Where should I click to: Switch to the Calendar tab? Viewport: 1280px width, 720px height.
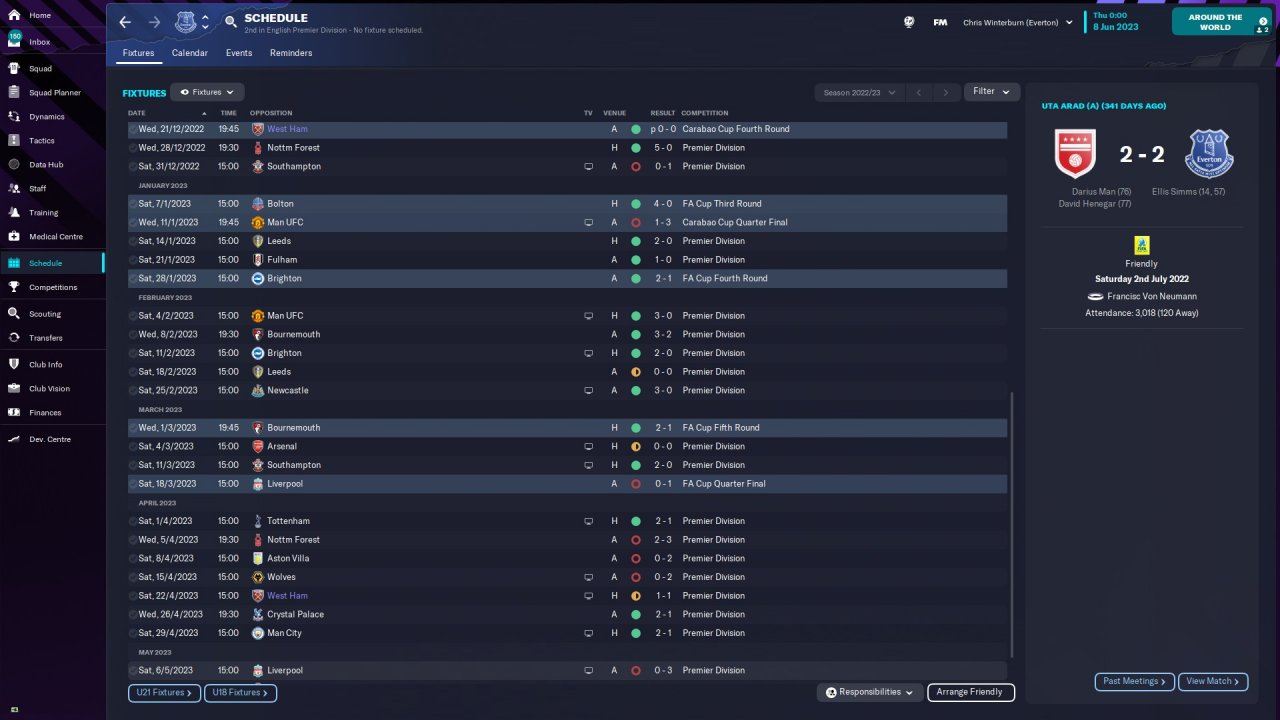click(190, 53)
